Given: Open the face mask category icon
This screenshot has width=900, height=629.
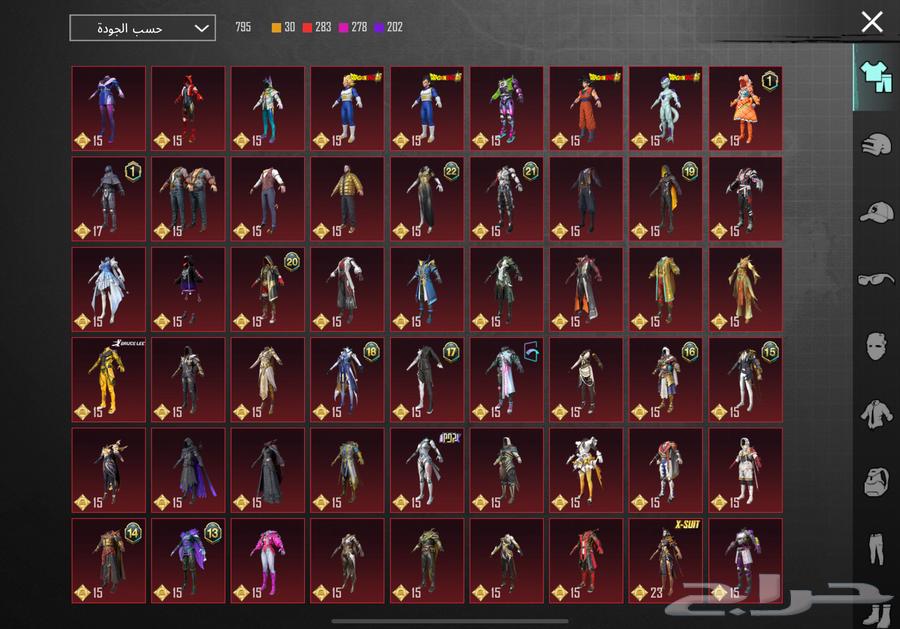Looking at the screenshot, I should pos(876,346).
